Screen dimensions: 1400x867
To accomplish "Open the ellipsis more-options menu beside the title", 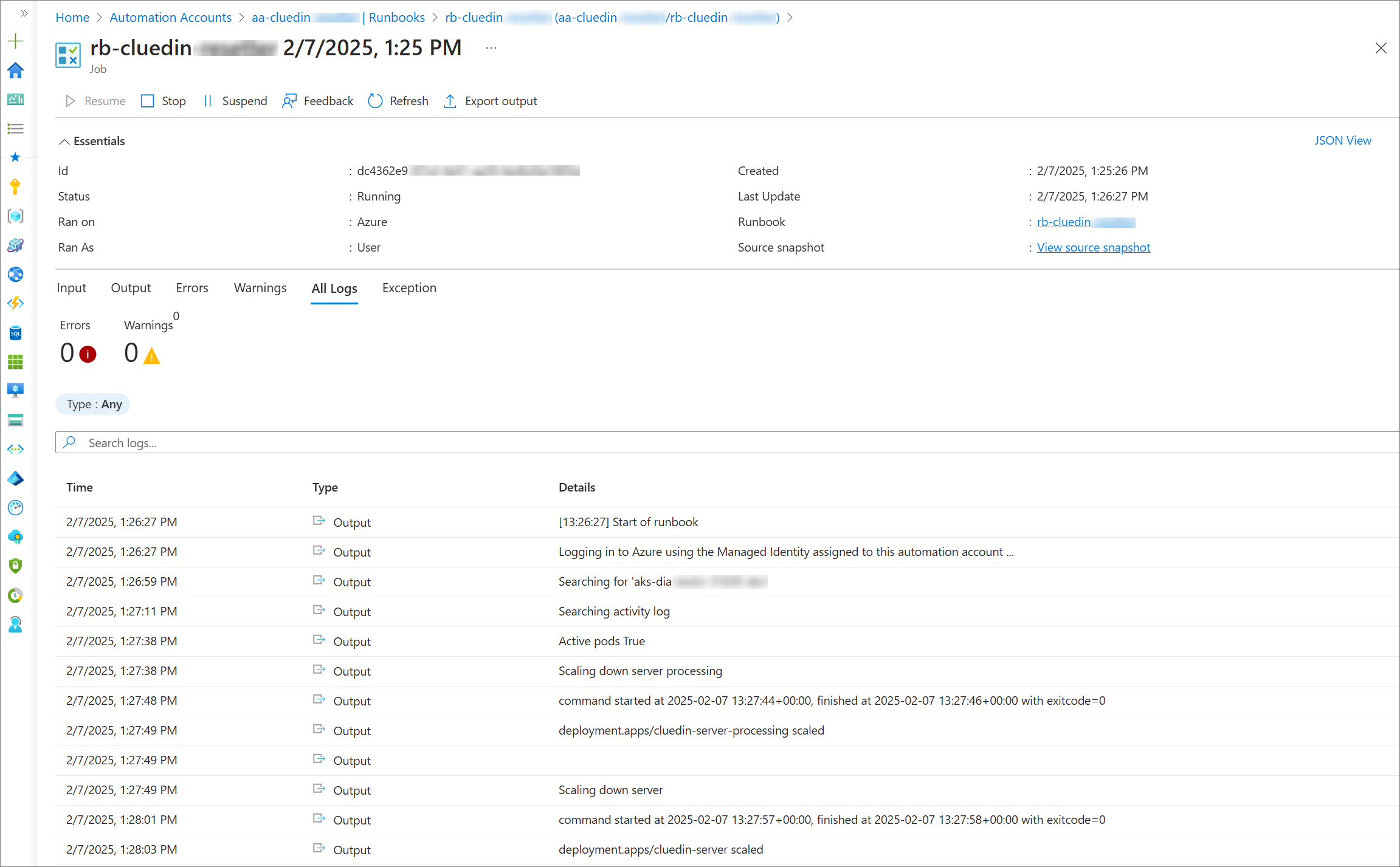I will click(x=491, y=48).
